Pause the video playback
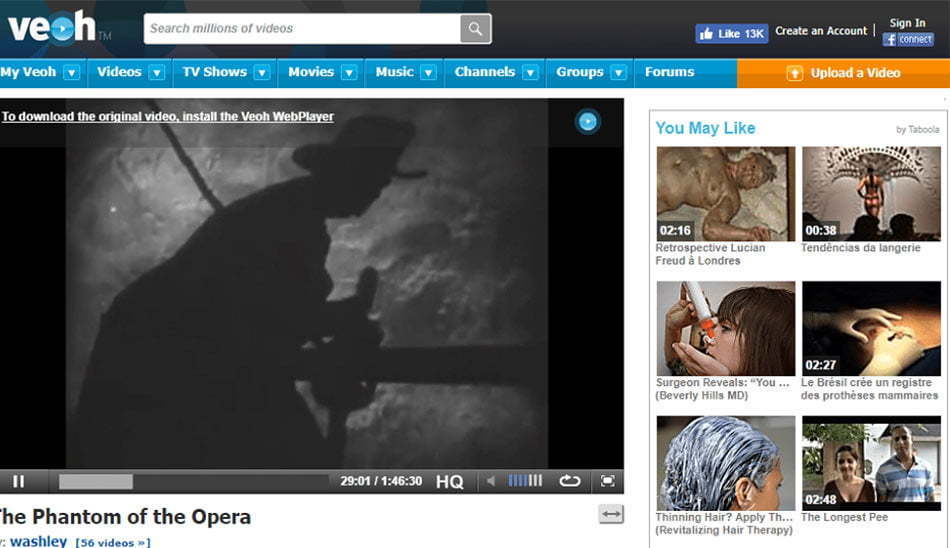 tap(19, 481)
